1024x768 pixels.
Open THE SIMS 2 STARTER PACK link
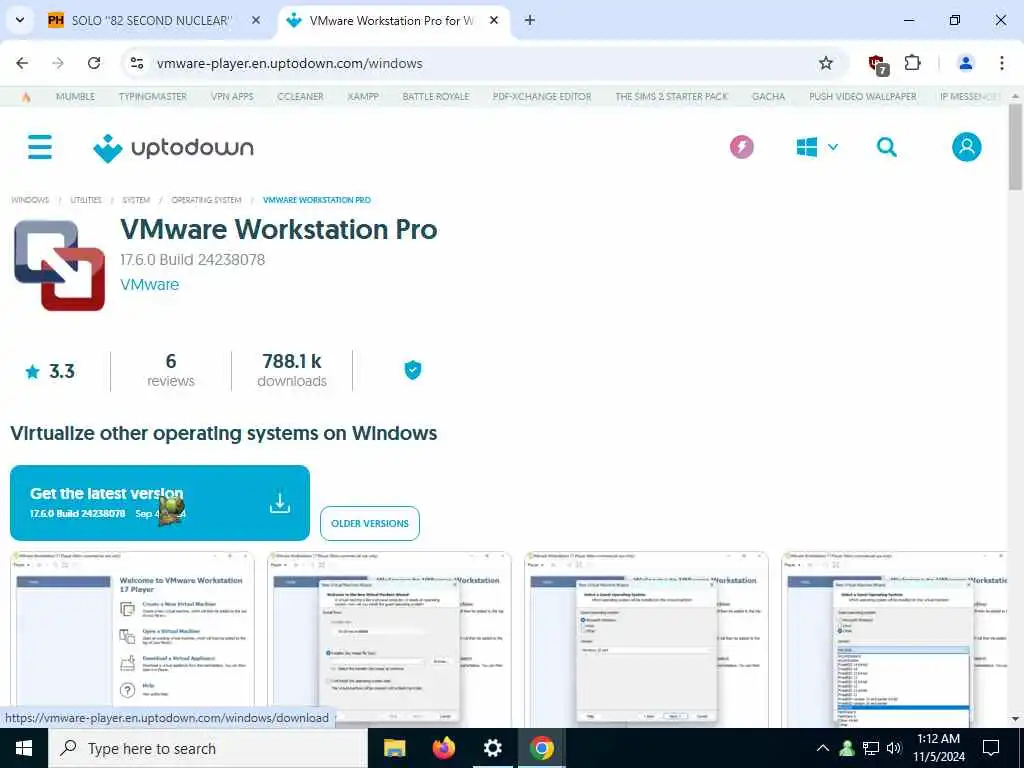tap(671, 97)
